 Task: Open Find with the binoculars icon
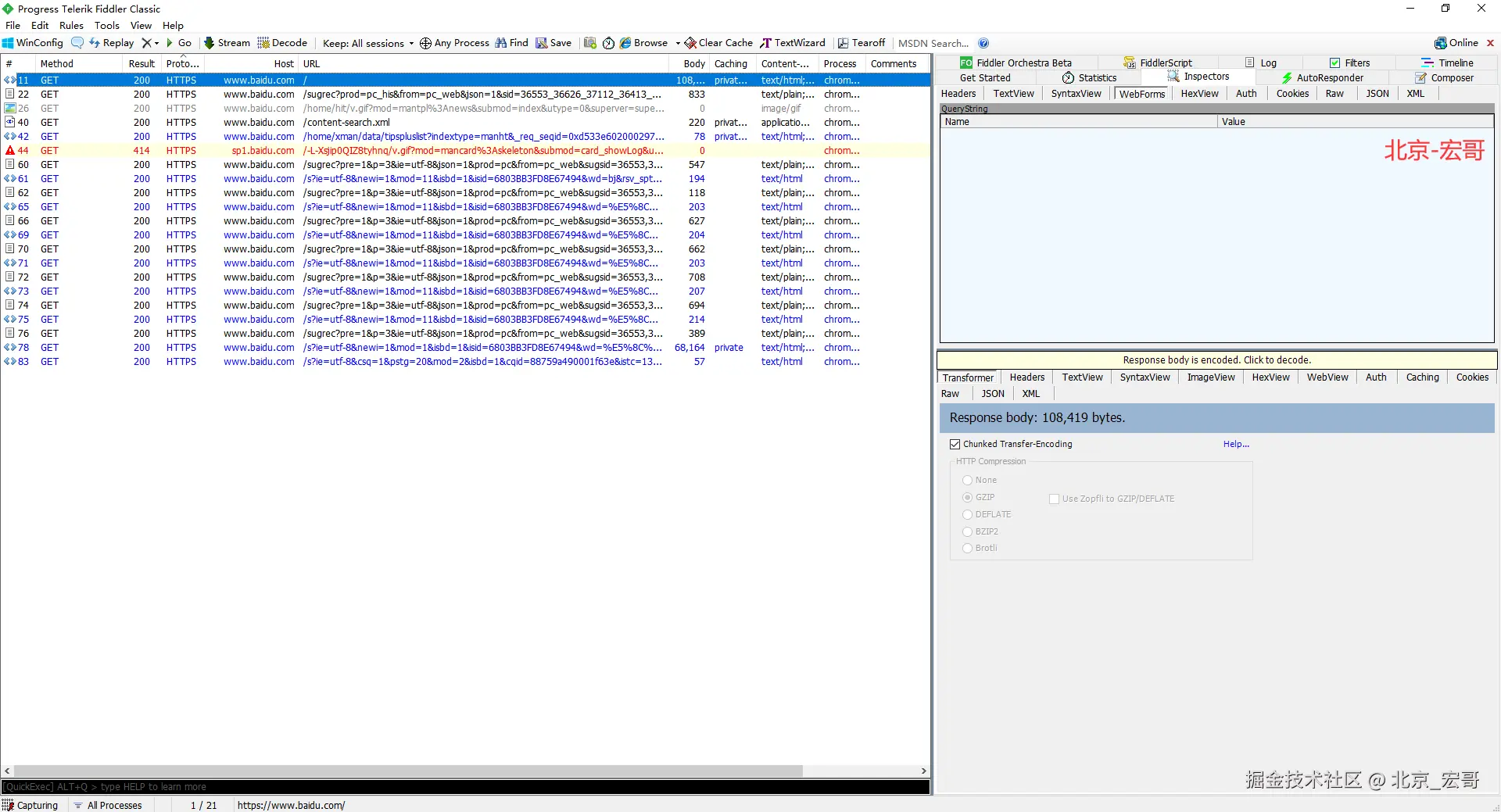(x=500, y=43)
